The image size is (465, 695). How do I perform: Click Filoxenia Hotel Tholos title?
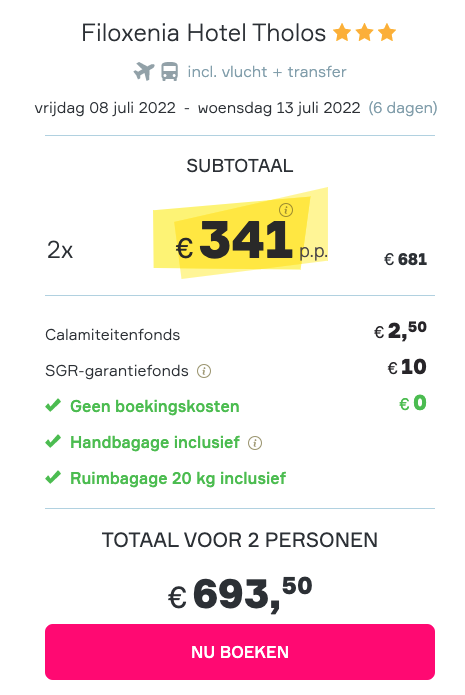click(204, 33)
